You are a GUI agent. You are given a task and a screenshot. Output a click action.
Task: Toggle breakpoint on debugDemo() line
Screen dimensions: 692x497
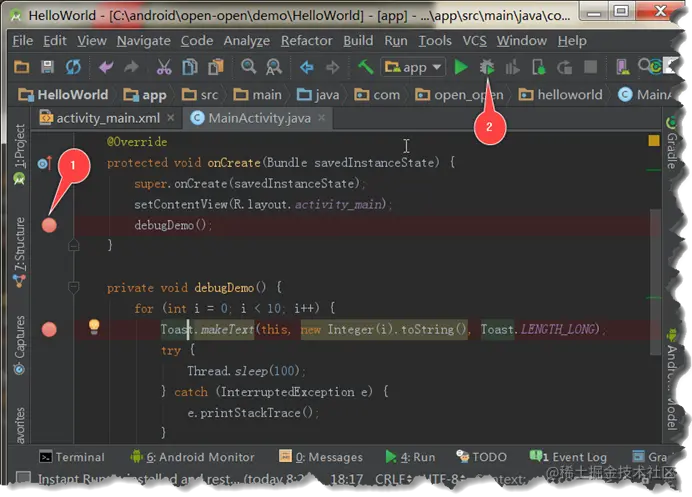coord(49,225)
